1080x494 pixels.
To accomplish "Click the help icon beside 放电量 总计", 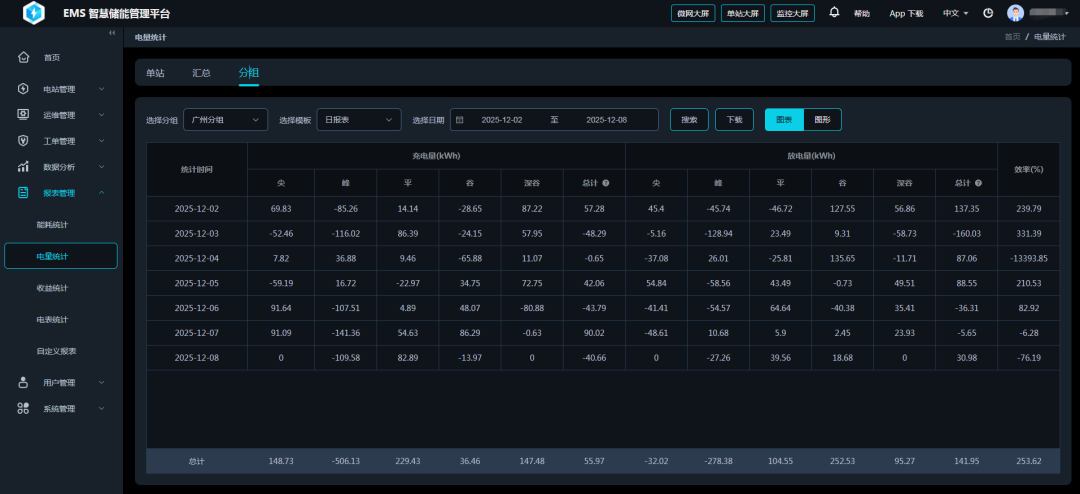I will click(978, 183).
